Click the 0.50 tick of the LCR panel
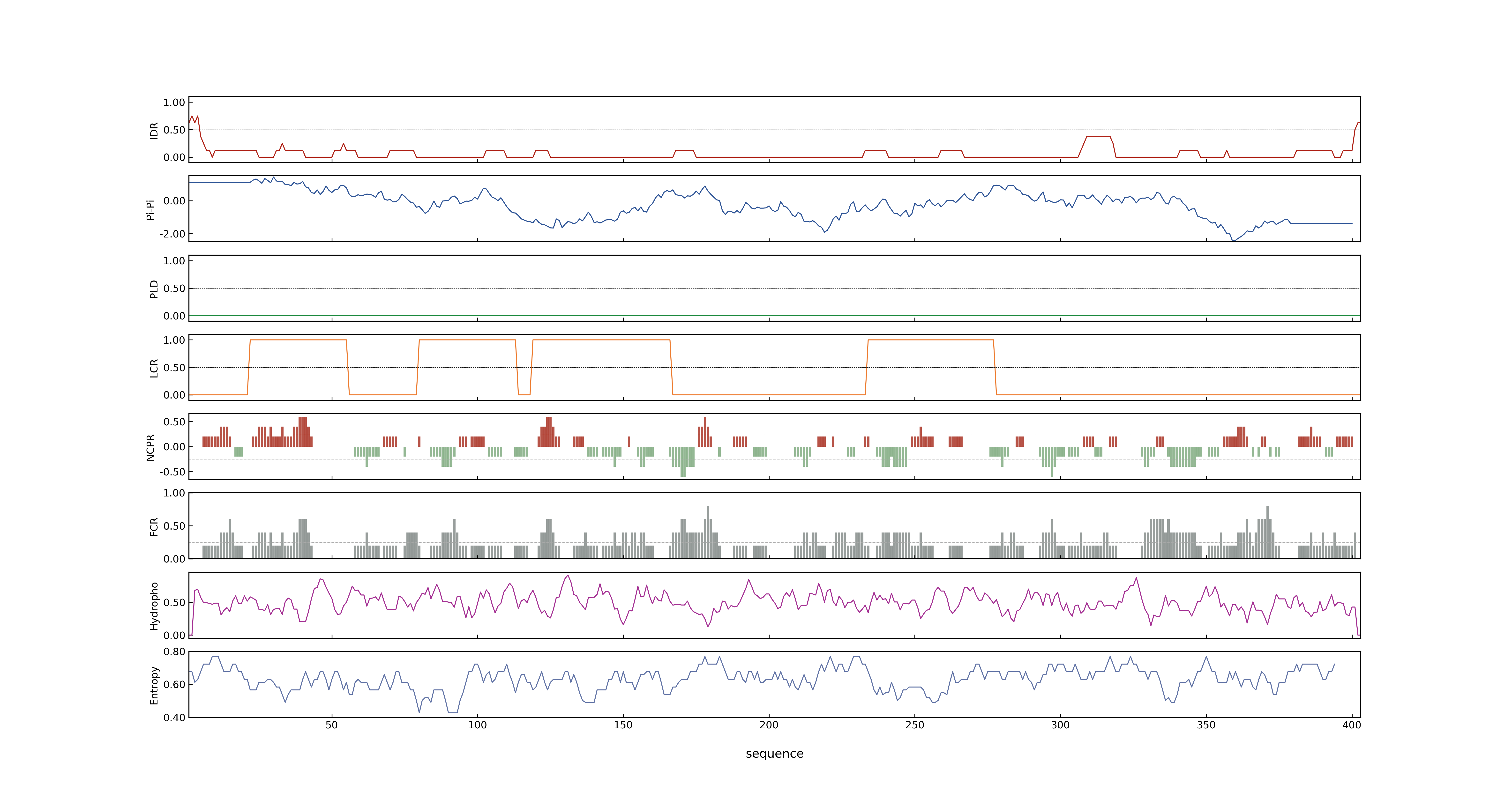Image resolution: width=1512 pixels, height=806 pixels. coord(174,368)
